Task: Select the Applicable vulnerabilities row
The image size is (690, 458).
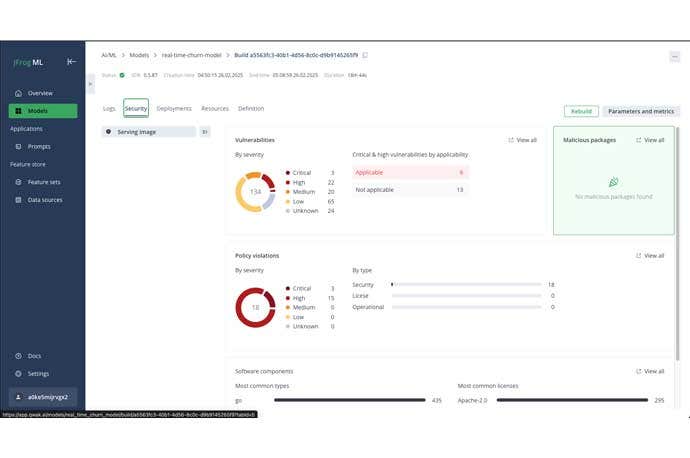Action: pyautogui.click(x=410, y=173)
